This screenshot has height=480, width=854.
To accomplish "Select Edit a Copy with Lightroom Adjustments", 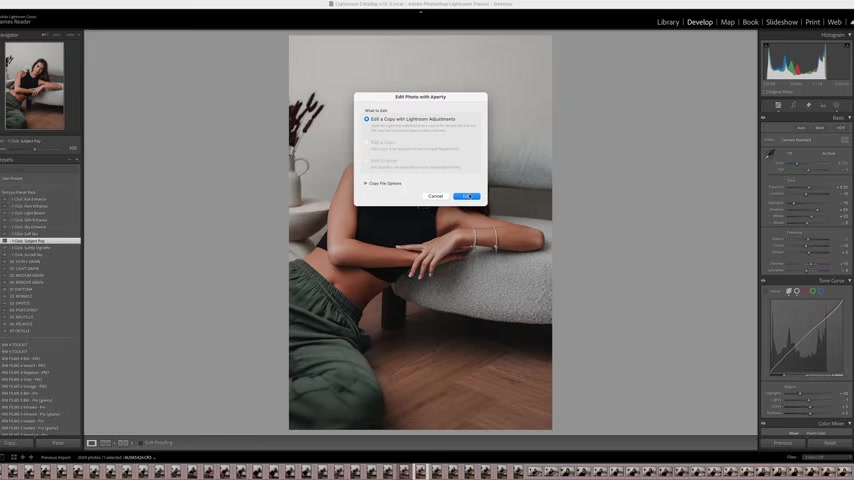I will pyautogui.click(x=367, y=119).
